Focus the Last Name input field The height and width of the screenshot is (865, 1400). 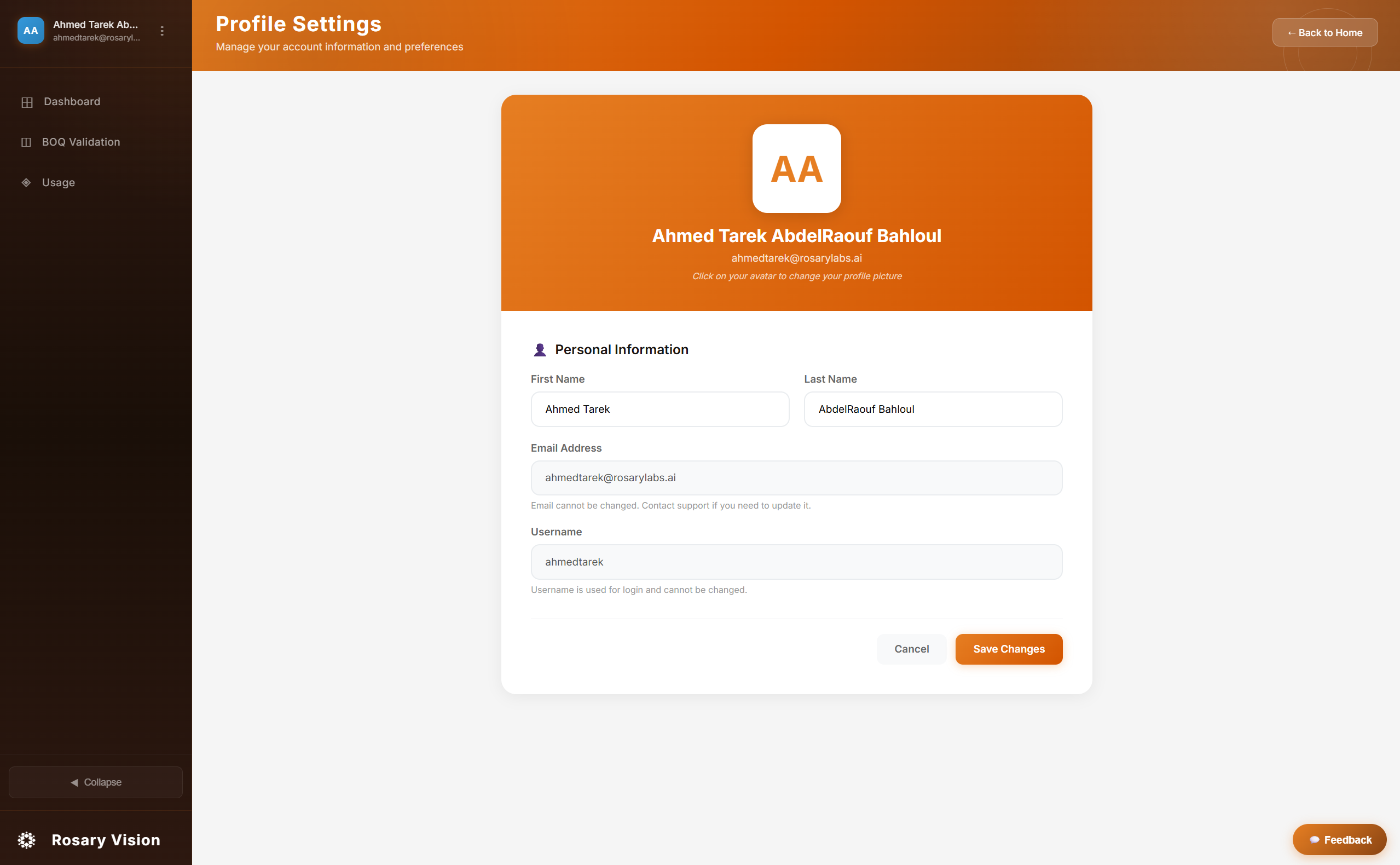pyautogui.click(x=932, y=409)
